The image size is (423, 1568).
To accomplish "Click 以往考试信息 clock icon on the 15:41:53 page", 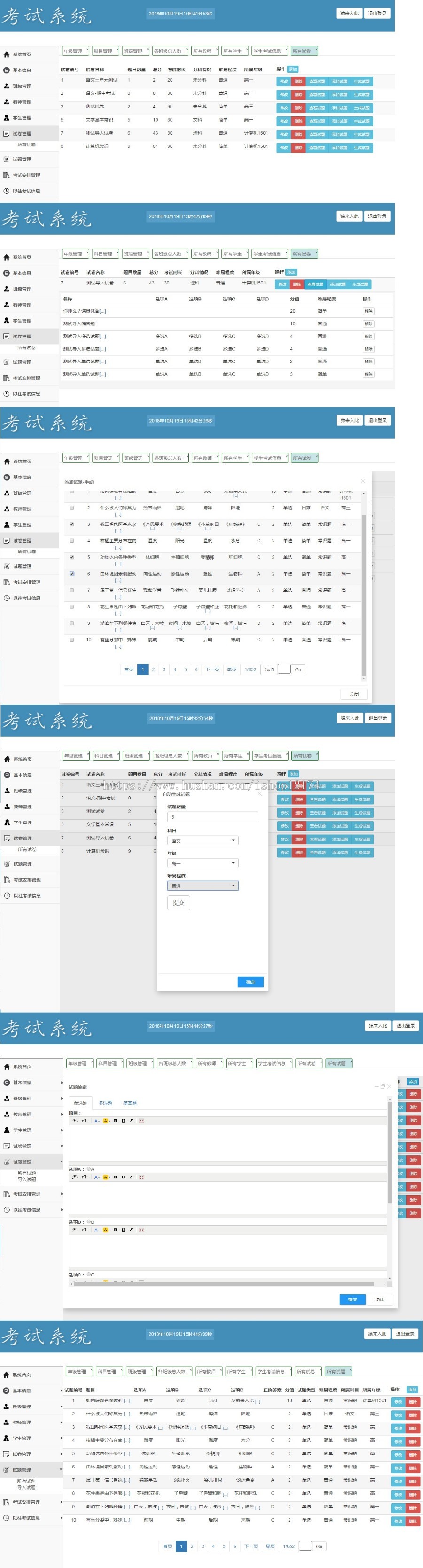I will pyautogui.click(x=7, y=191).
